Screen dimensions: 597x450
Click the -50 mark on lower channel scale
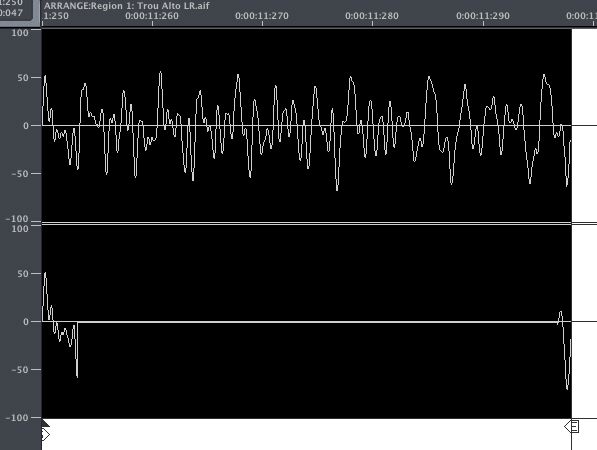pyautogui.click(x=20, y=370)
